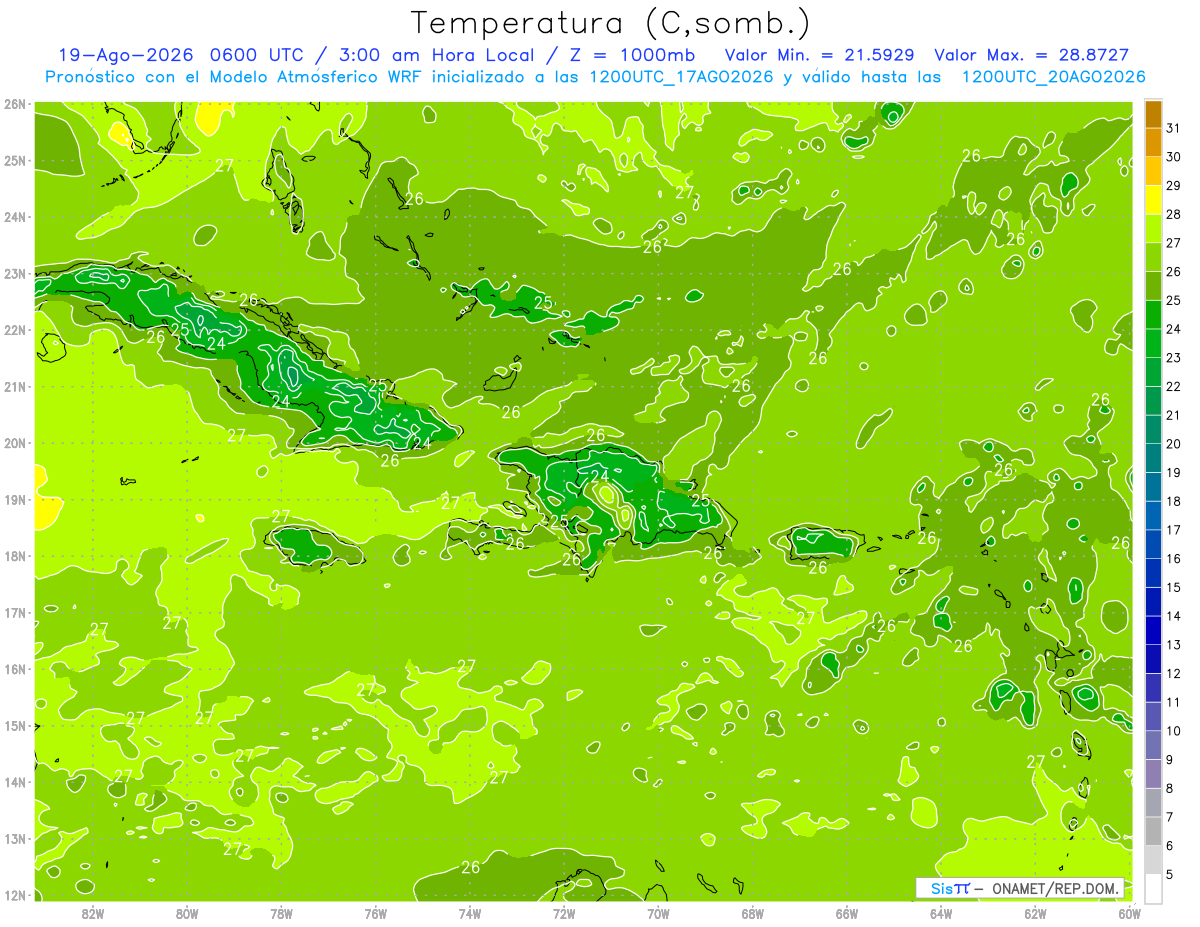
Task: Click the "25N" latitude axis label
Action: pyautogui.click(x=14, y=160)
